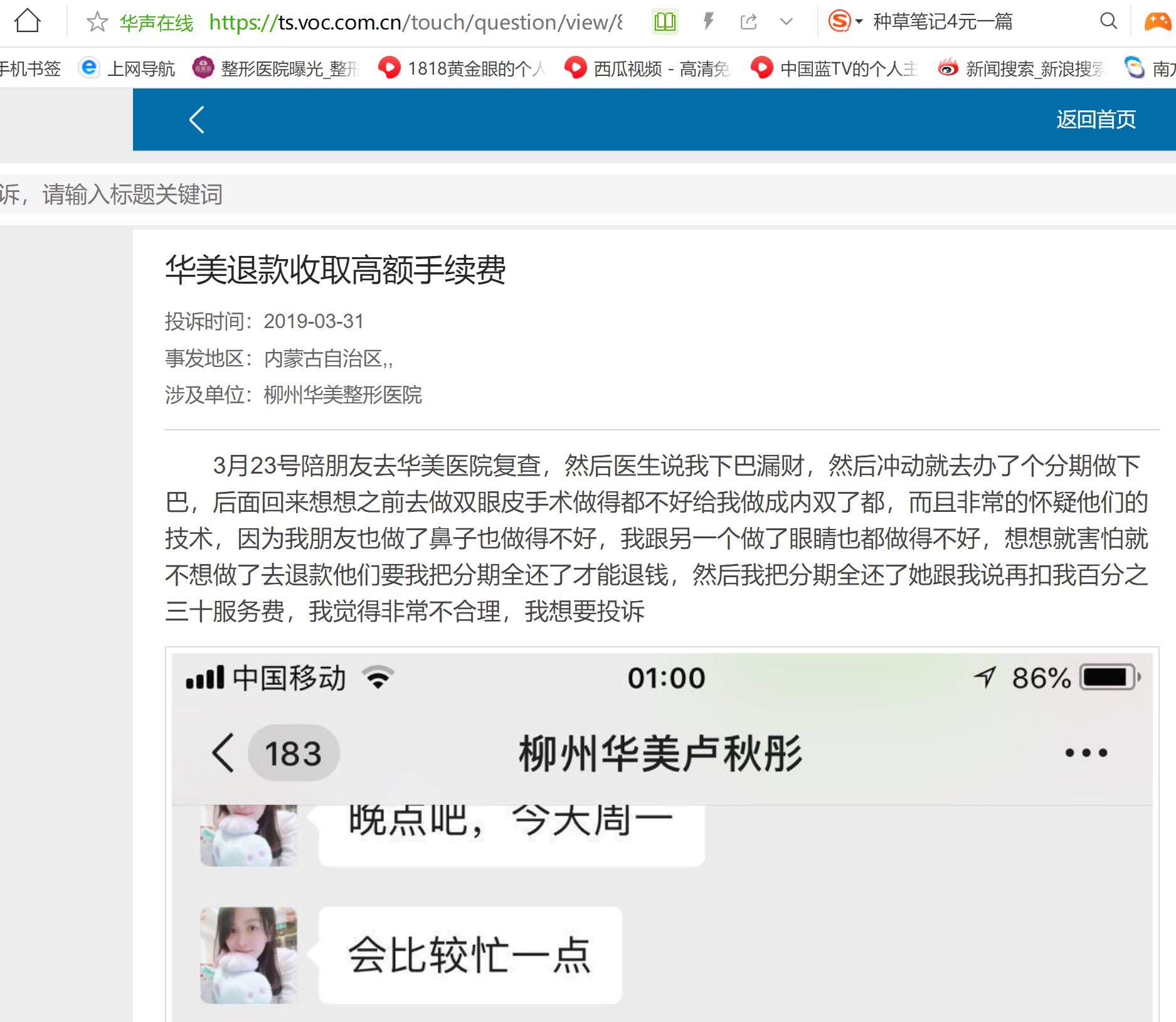Click the red play icon beside 中国蓝TV
The height and width of the screenshot is (1022, 1176).
point(761,67)
